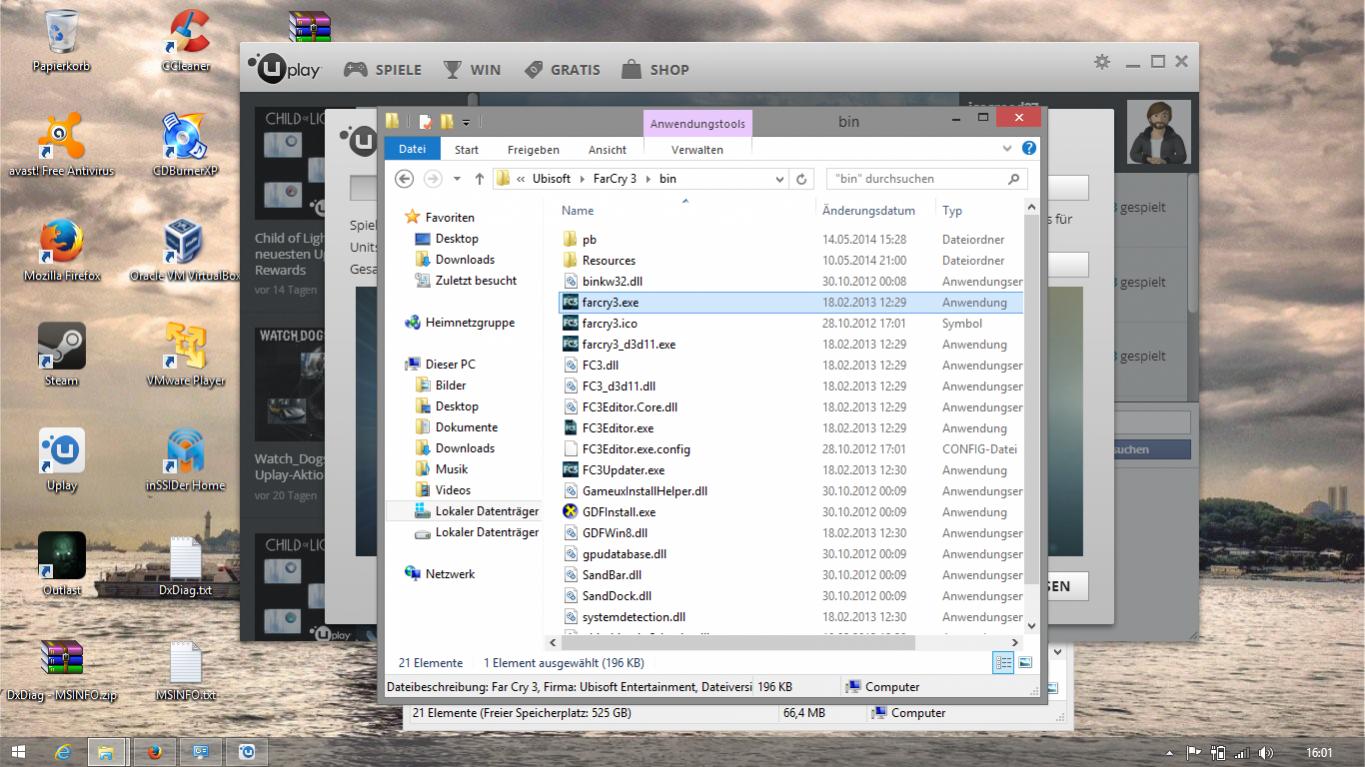Image resolution: width=1365 pixels, height=767 pixels.
Task: Refresh the bin folder view
Action: [x=801, y=179]
